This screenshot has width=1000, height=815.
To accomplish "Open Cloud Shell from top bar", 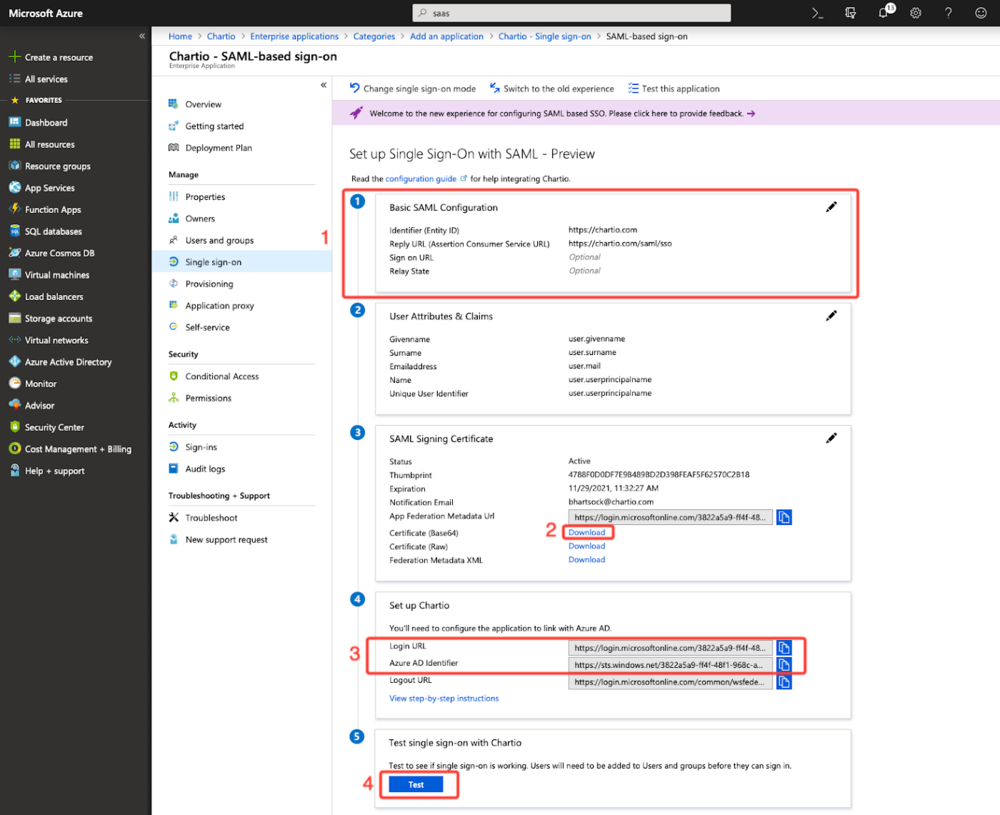I will tap(817, 13).
